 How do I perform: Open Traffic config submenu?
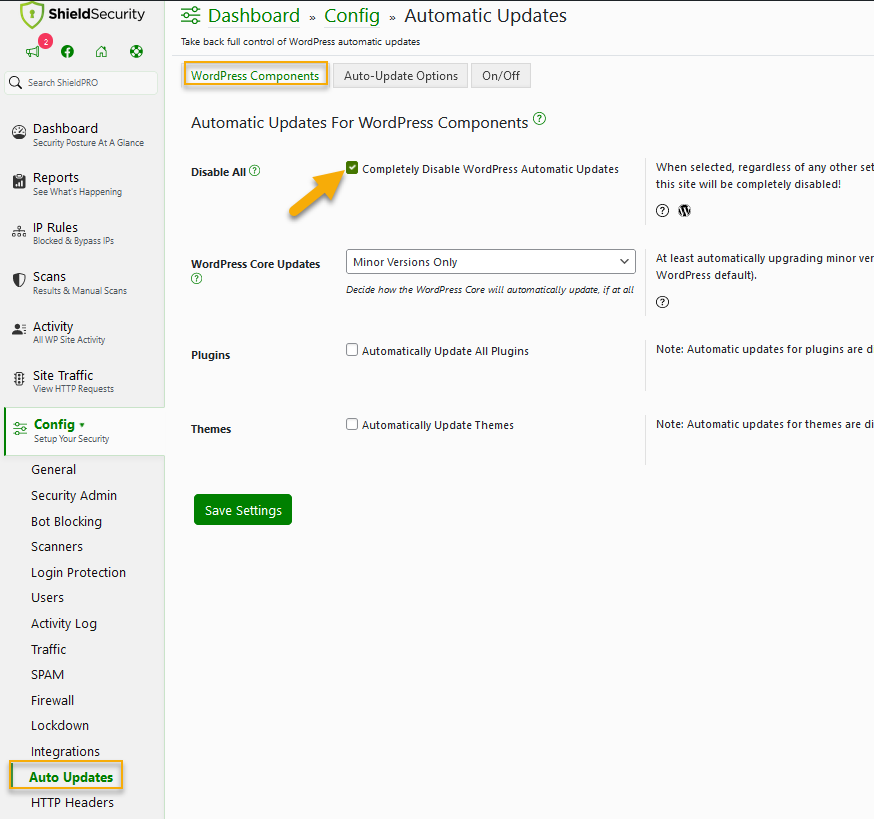pos(48,649)
